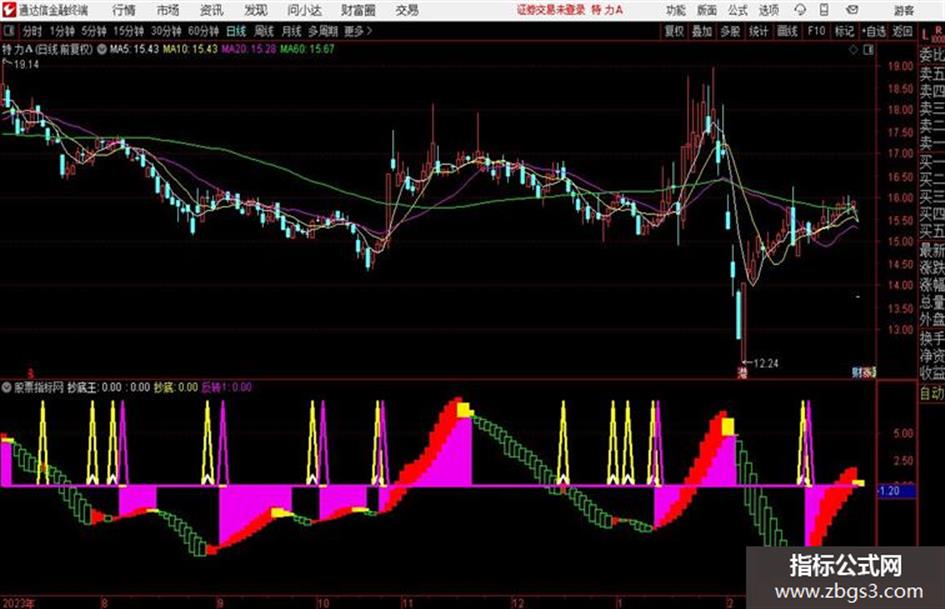This screenshot has height=609, width=945.
Task: Click the 买五 row in order book
Action: coord(932,231)
